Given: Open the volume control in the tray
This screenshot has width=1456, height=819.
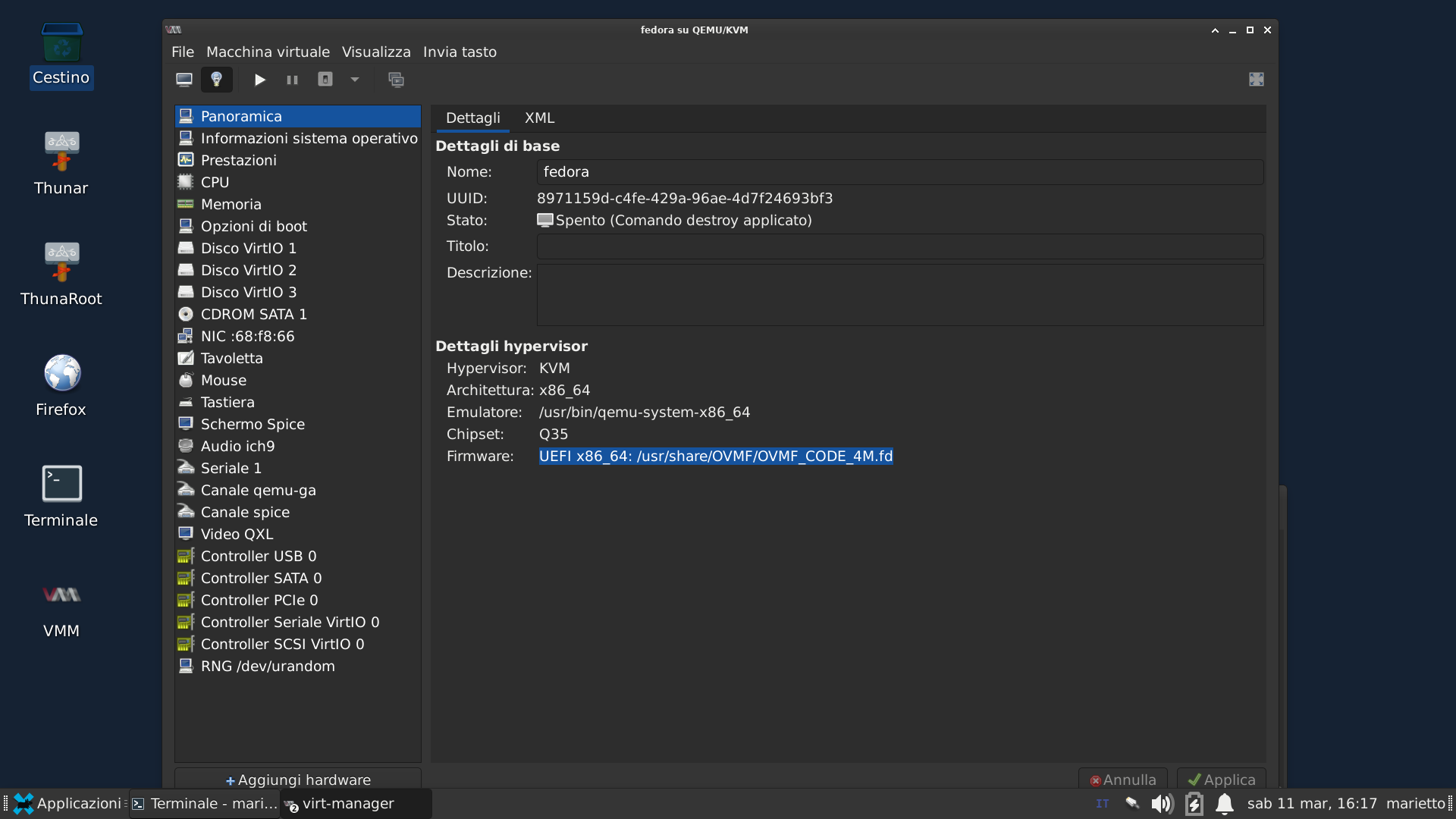Looking at the screenshot, I should 1162,803.
